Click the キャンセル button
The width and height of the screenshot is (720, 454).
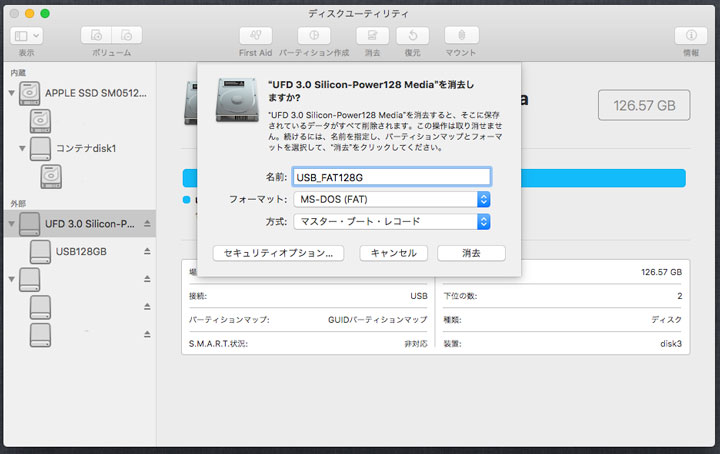pyautogui.click(x=393, y=253)
